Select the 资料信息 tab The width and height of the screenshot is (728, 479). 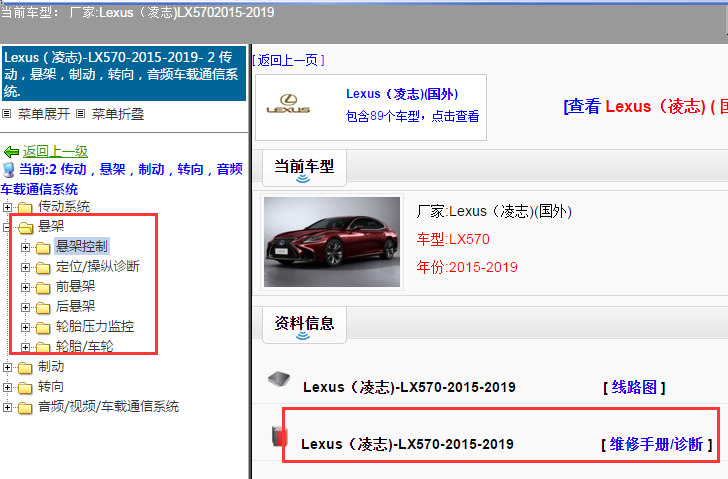click(x=304, y=324)
